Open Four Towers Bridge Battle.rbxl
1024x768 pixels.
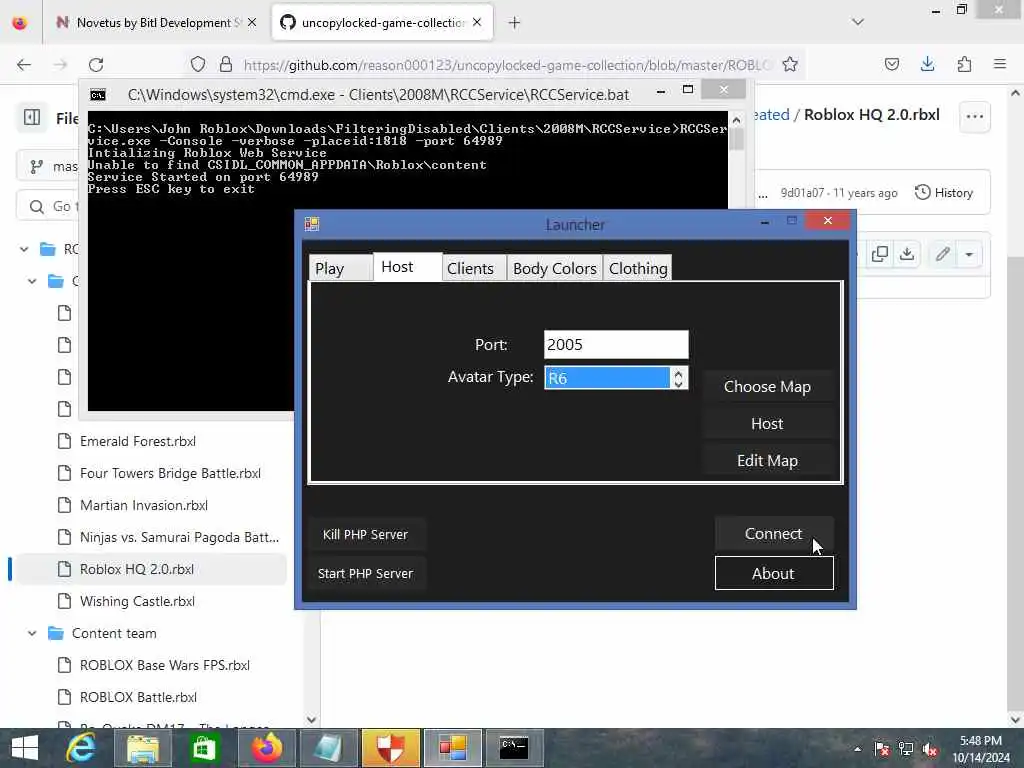point(170,473)
